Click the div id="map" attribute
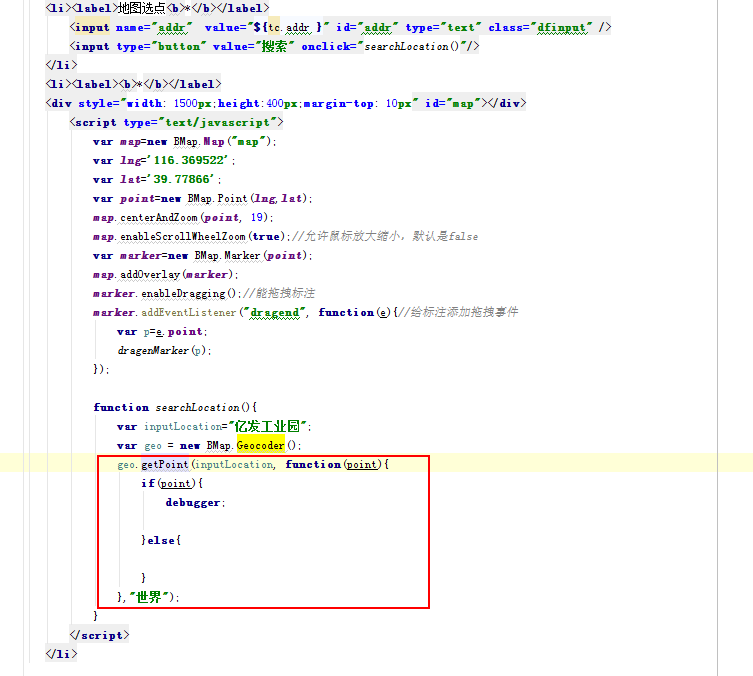This screenshot has height=676, width=753. point(453,103)
